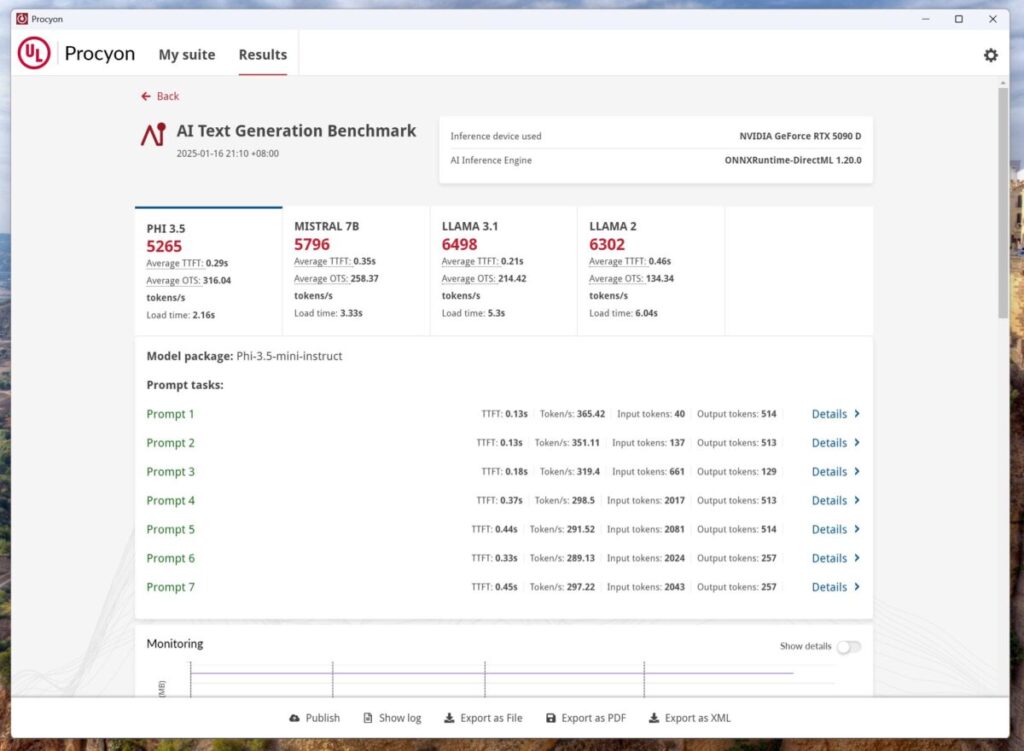Click the Show log document icon
The image size is (1024, 751).
click(368, 718)
